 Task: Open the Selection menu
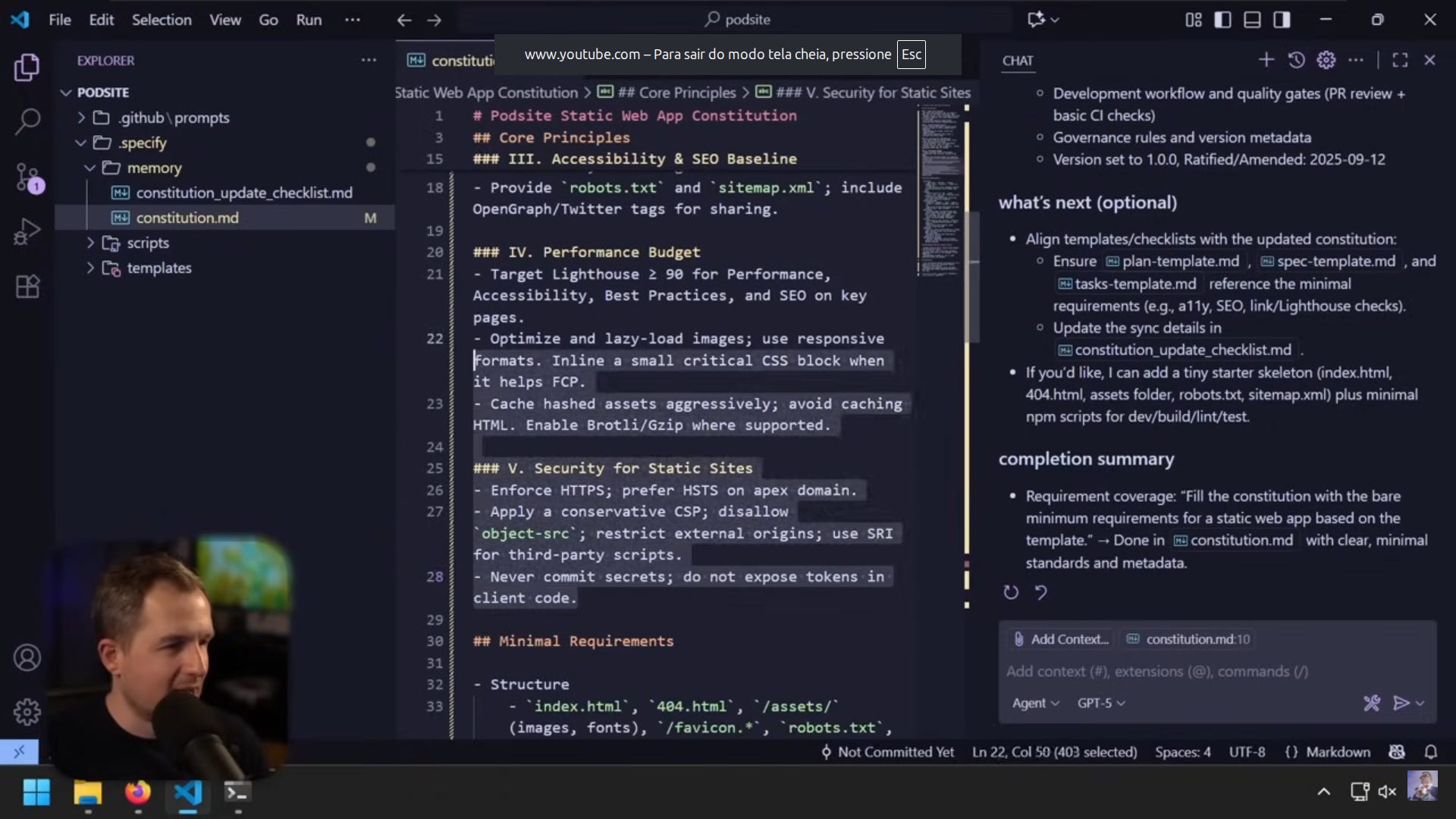coord(162,20)
